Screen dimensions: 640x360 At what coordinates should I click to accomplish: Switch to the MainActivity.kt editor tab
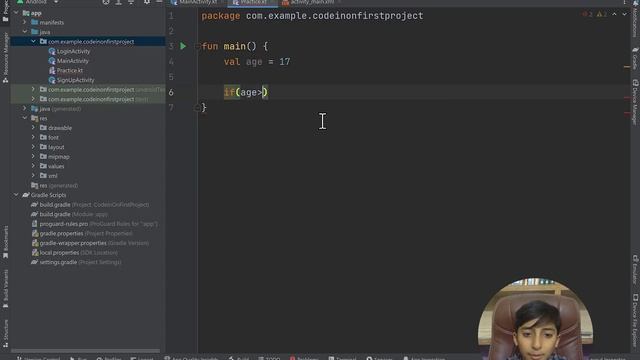point(197,2)
